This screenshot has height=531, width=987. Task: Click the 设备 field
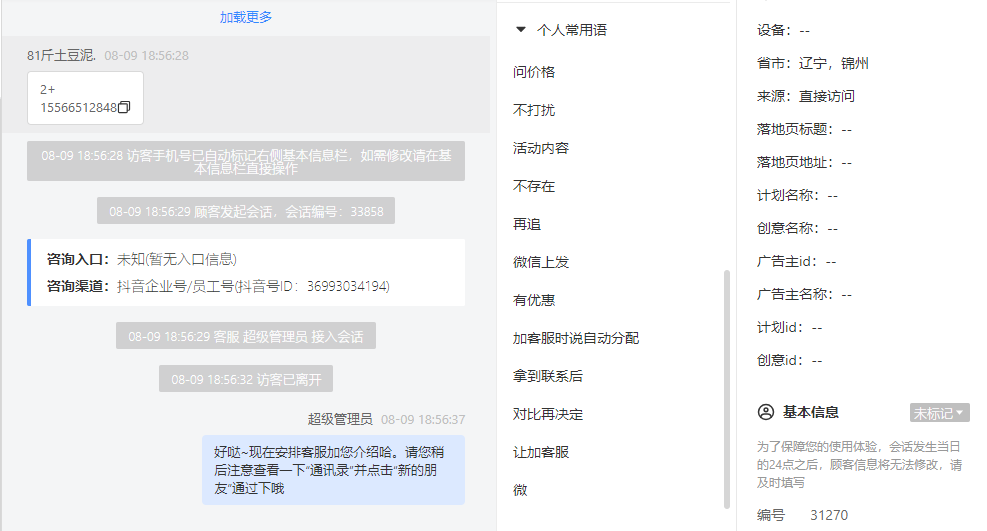pyautogui.click(x=783, y=30)
